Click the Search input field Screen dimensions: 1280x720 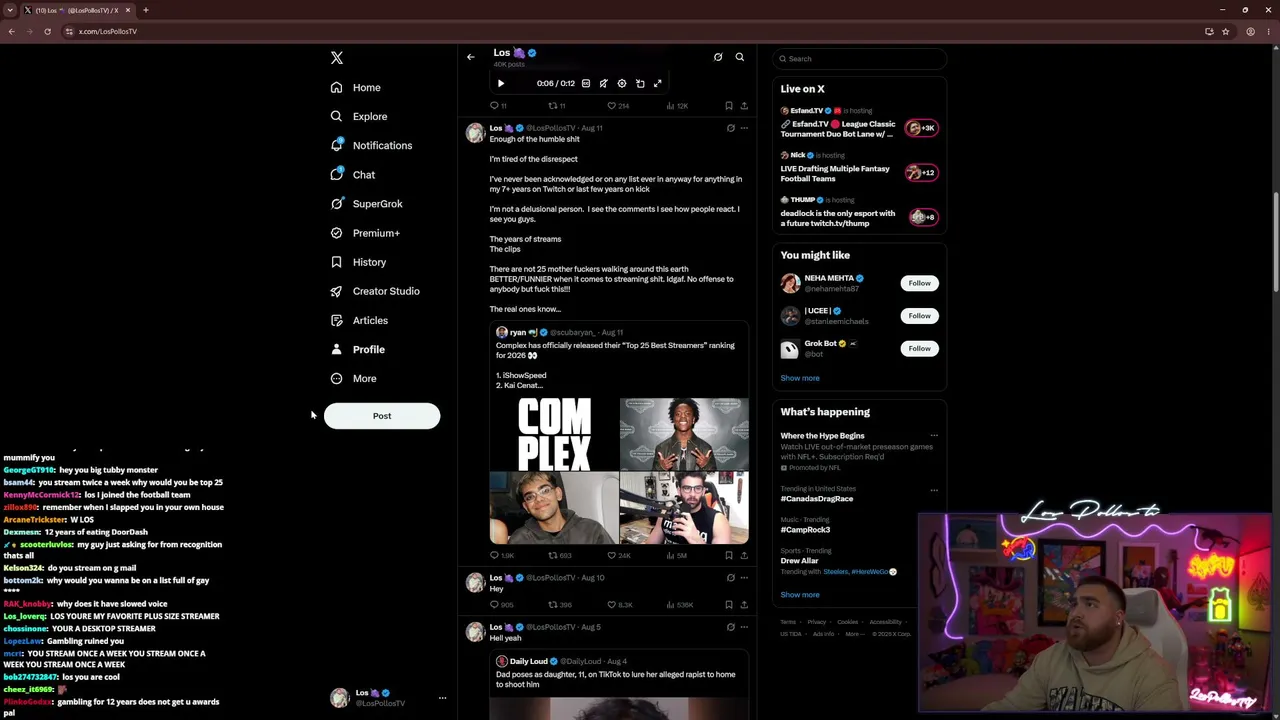pos(859,59)
